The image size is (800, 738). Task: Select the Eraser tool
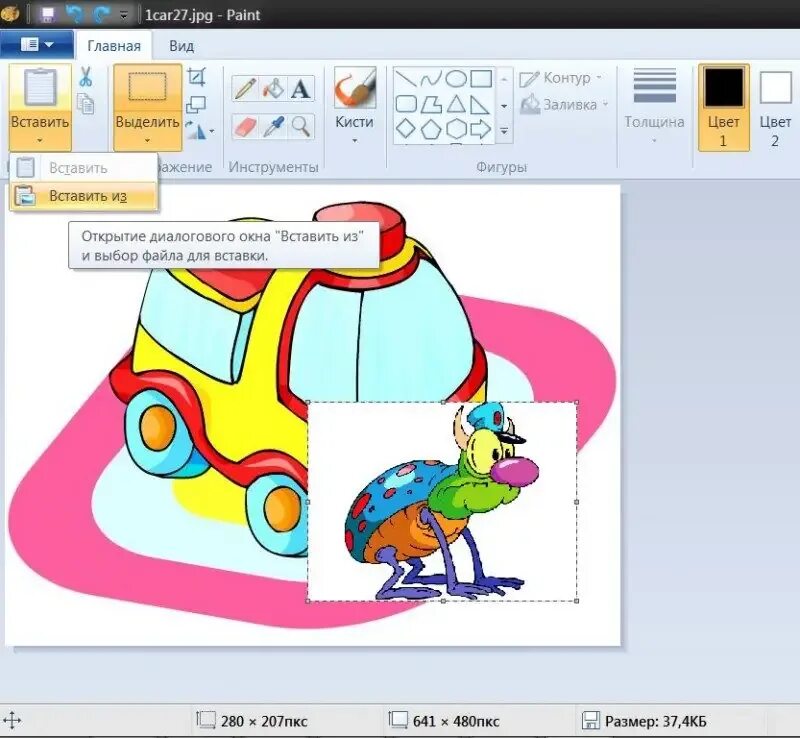click(x=245, y=126)
